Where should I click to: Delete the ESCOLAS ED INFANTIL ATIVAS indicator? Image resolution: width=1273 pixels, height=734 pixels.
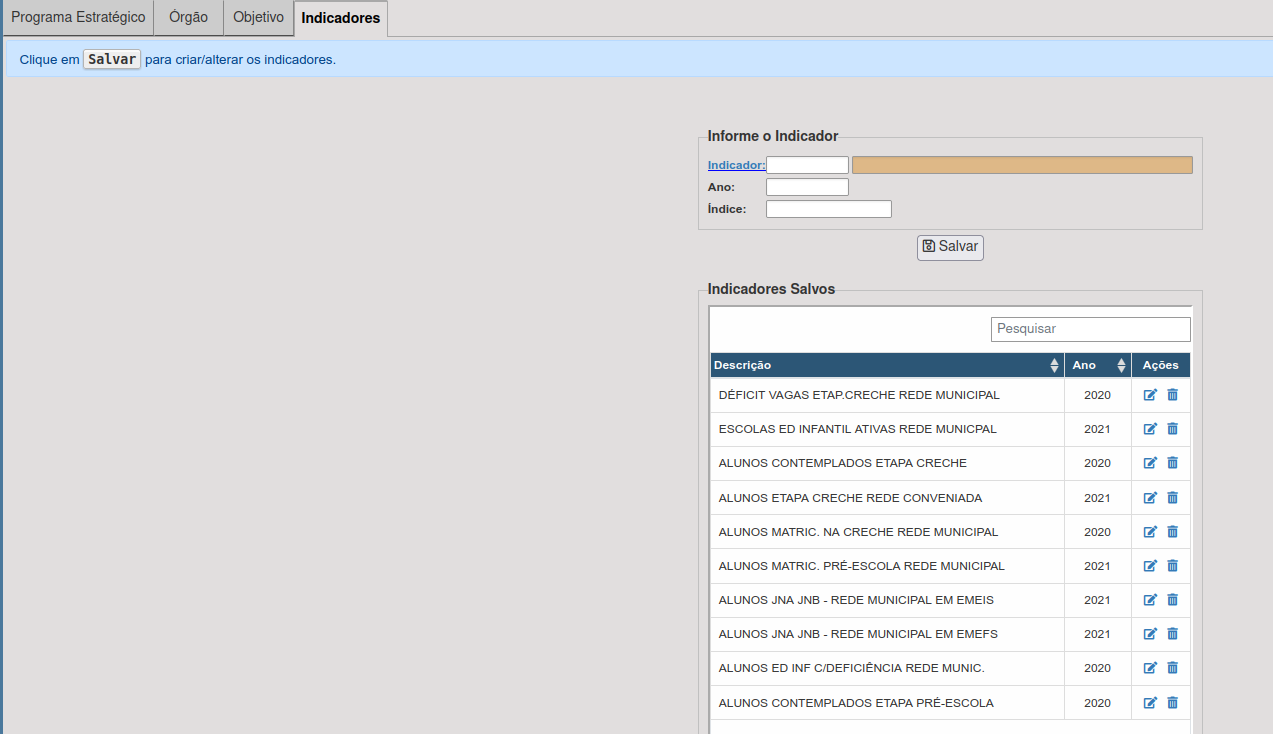(x=1172, y=429)
